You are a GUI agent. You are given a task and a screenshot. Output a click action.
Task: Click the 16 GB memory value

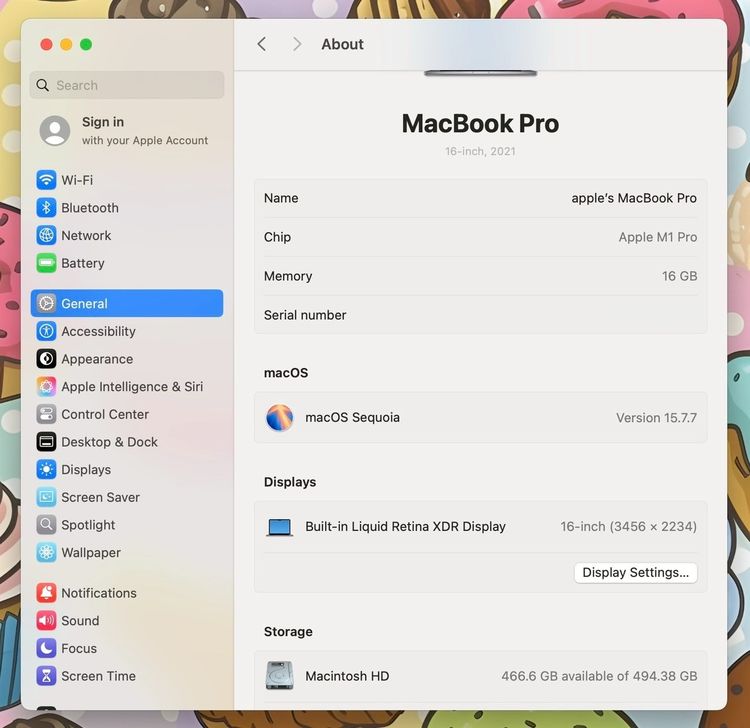click(680, 276)
